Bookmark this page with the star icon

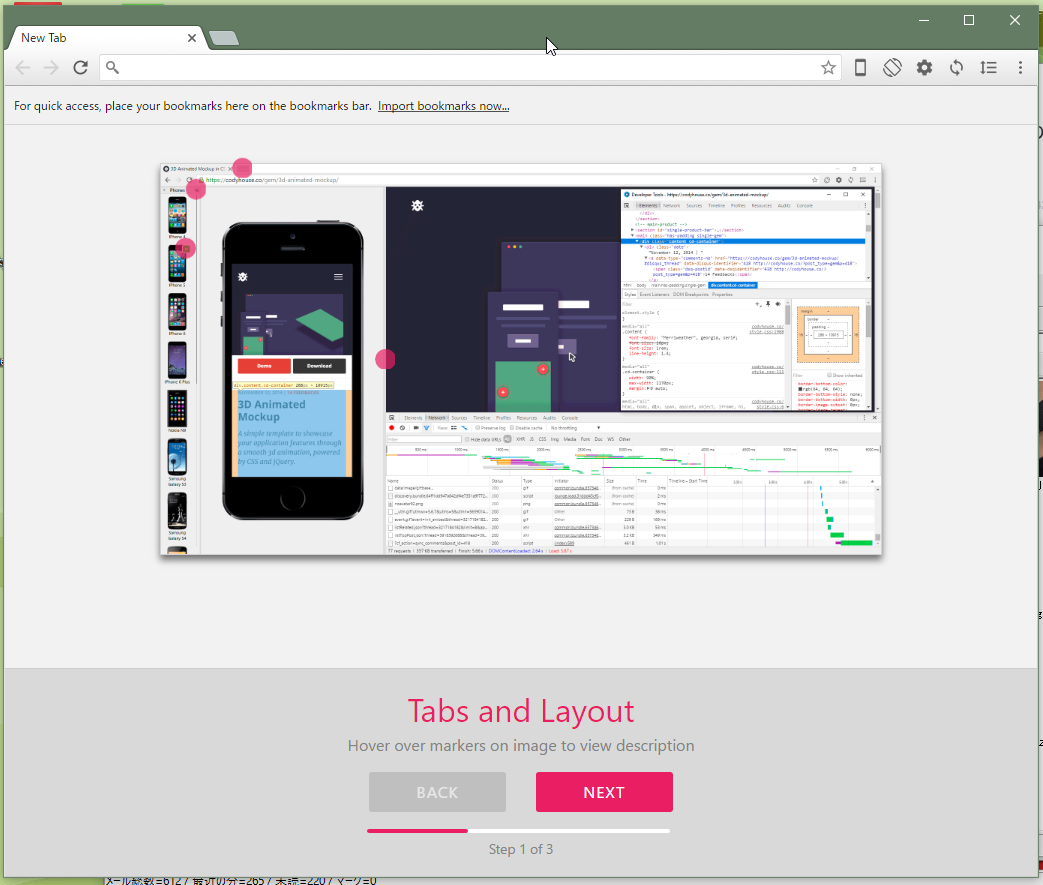[x=828, y=68]
